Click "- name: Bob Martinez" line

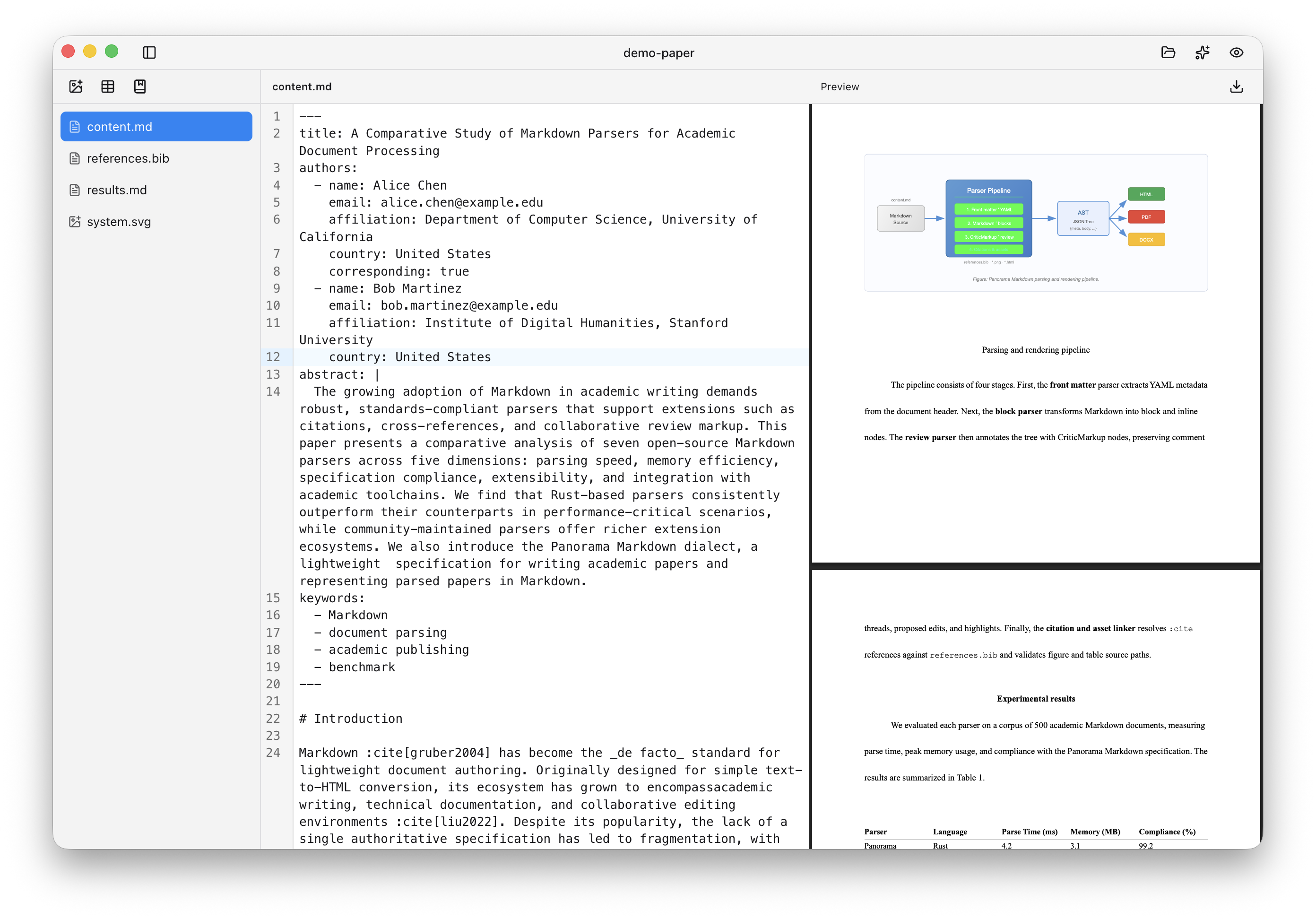388,288
